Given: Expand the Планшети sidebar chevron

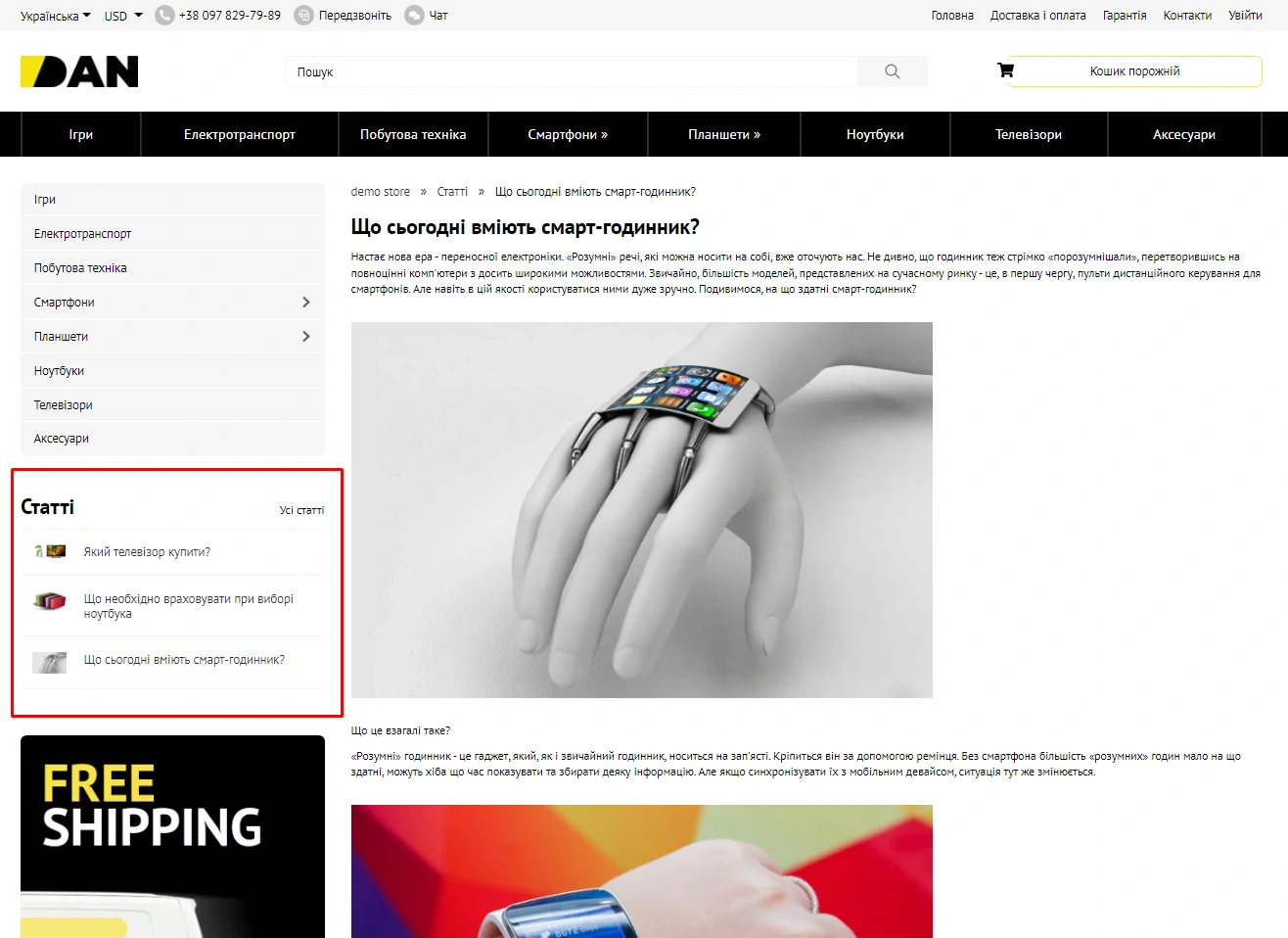Looking at the screenshot, I should tap(305, 337).
